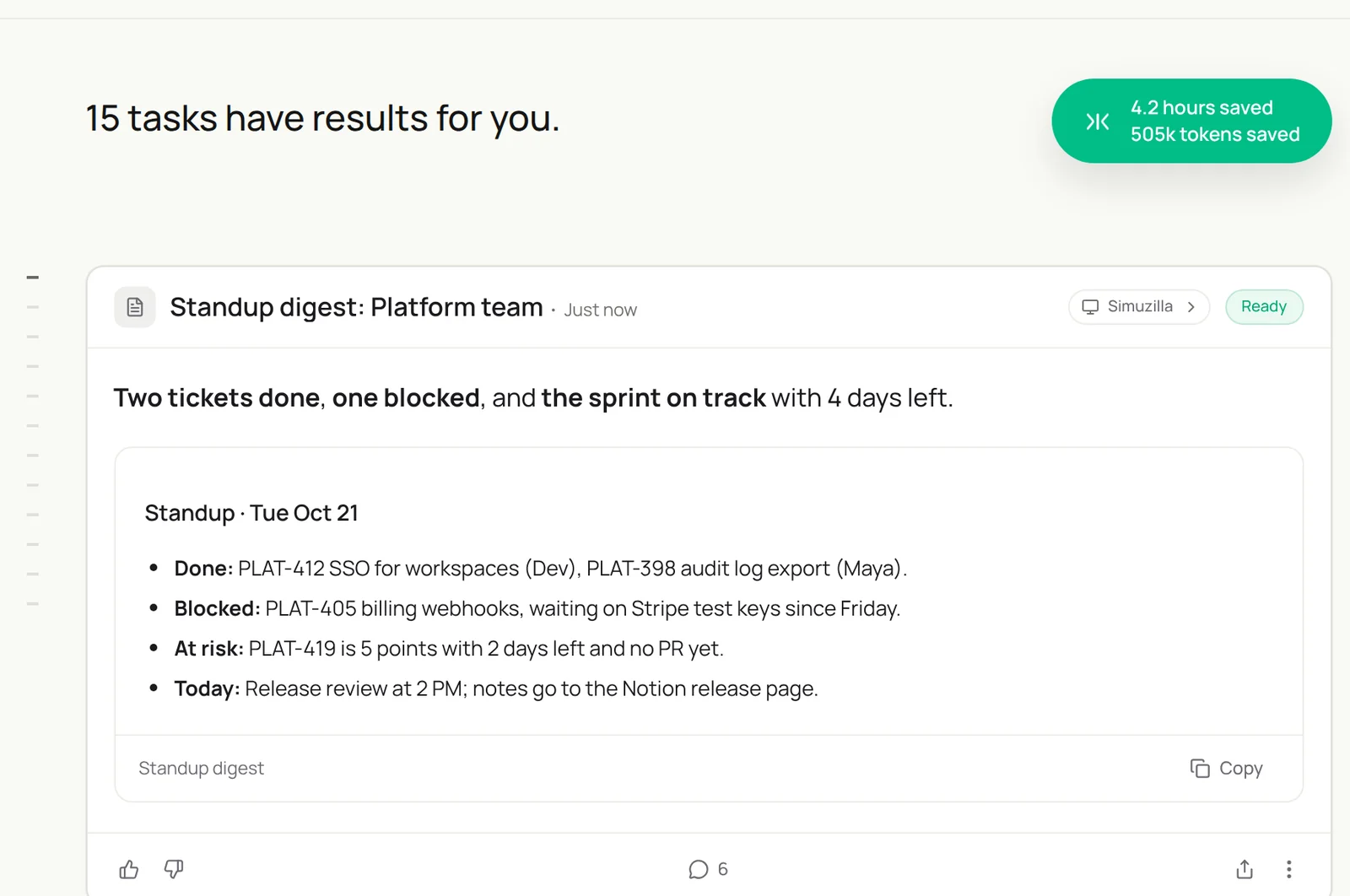Image resolution: width=1350 pixels, height=896 pixels.
Task: Click the 'Standup · Tue Oct 21' heading
Action: pos(251,513)
